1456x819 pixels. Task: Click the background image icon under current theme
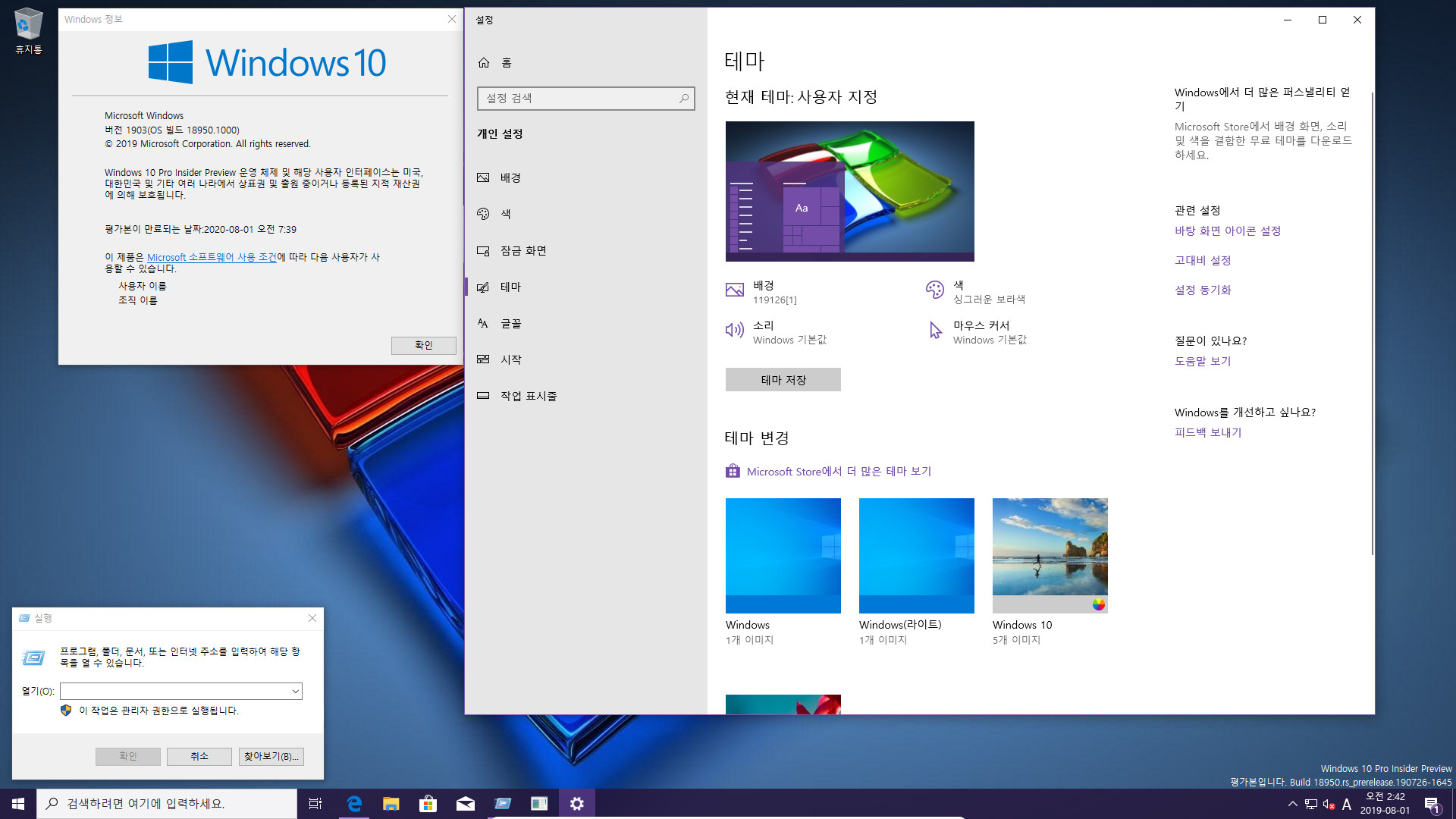(735, 290)
